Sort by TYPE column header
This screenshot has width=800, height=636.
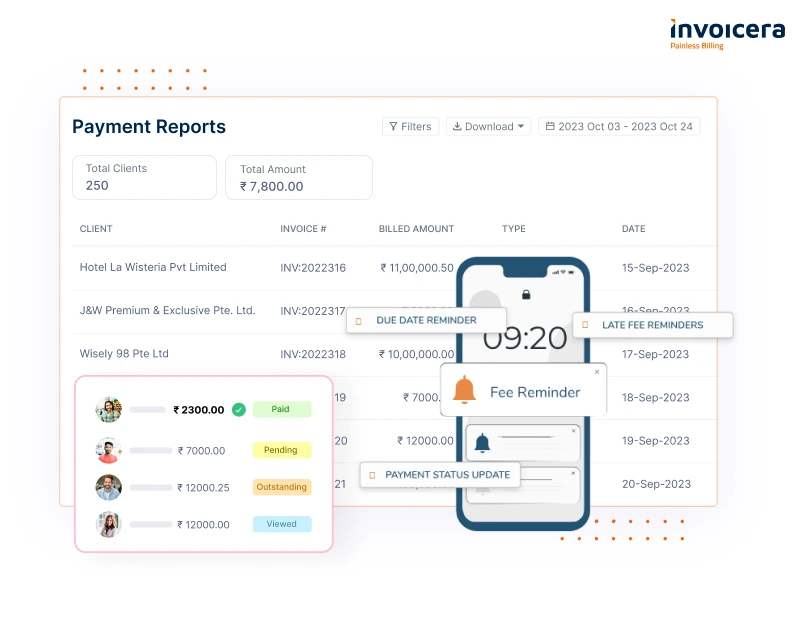point(513,229)
